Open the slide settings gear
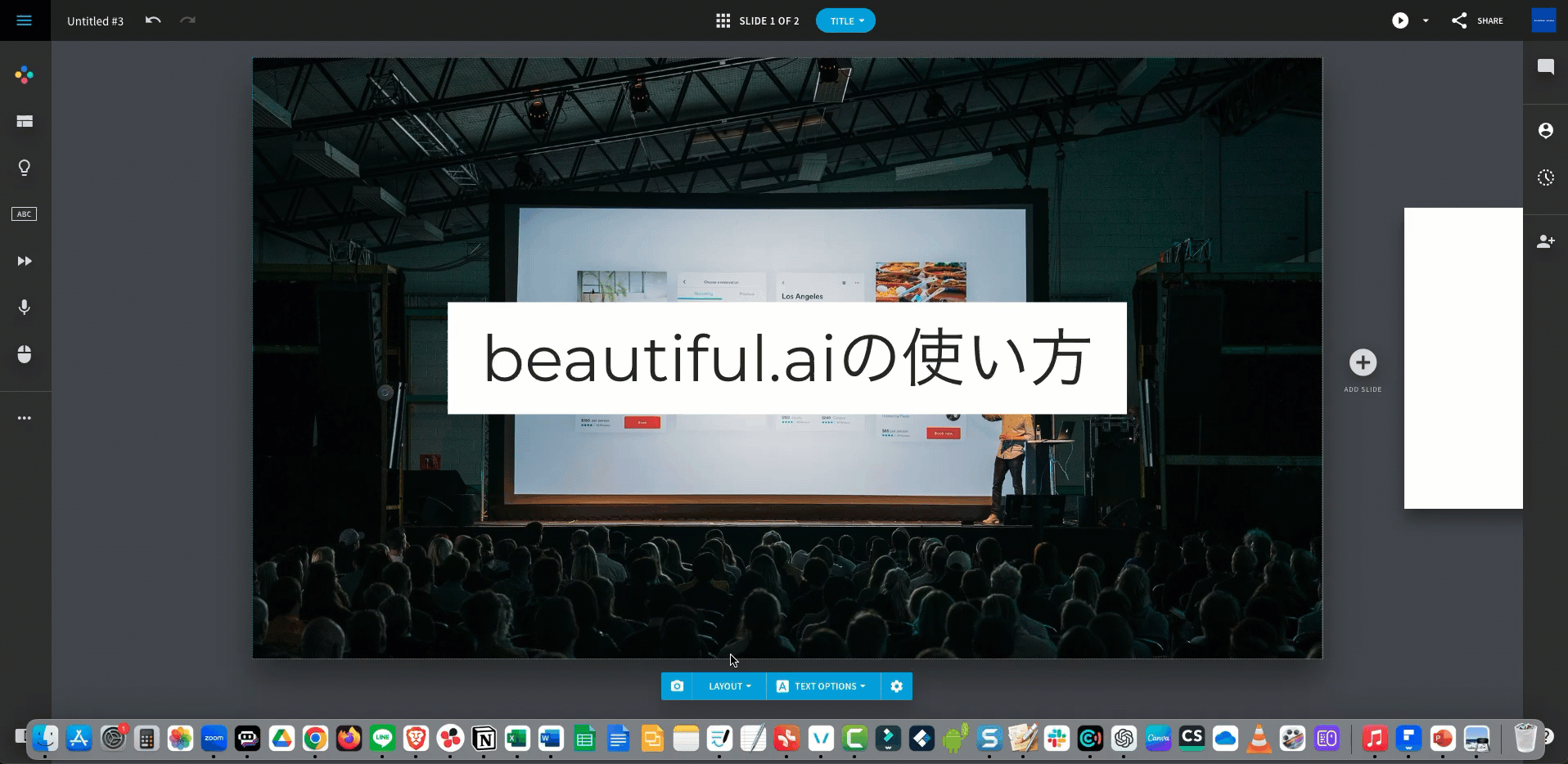The height and width of the screenshot is (764, 1568). pyautogui.click(x=897, y=686)
